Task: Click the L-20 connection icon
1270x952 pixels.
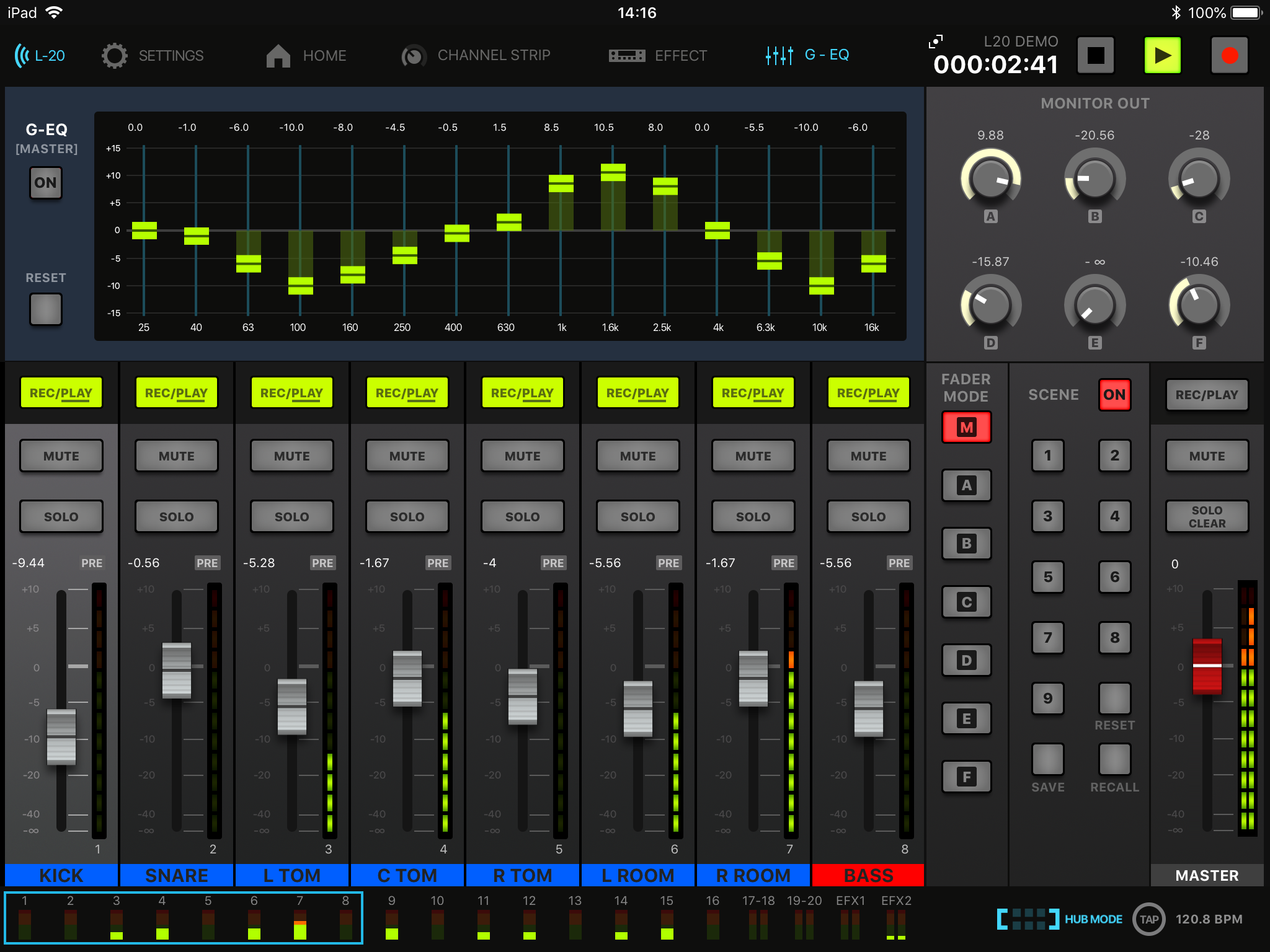Action: [22, 56]
